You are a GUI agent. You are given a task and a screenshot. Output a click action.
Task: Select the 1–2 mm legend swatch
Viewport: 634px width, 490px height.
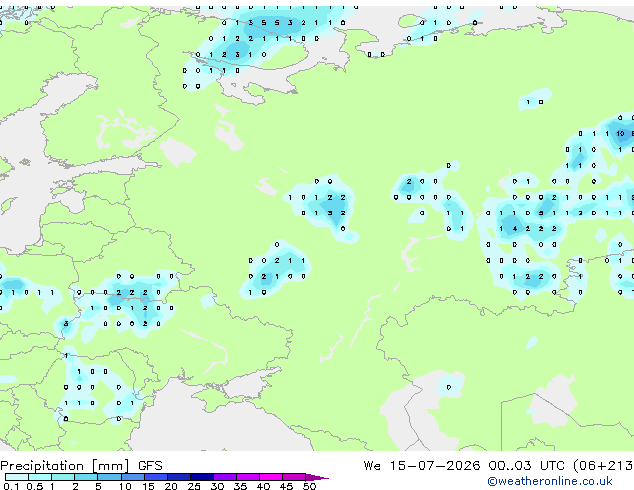coord(63,477)
